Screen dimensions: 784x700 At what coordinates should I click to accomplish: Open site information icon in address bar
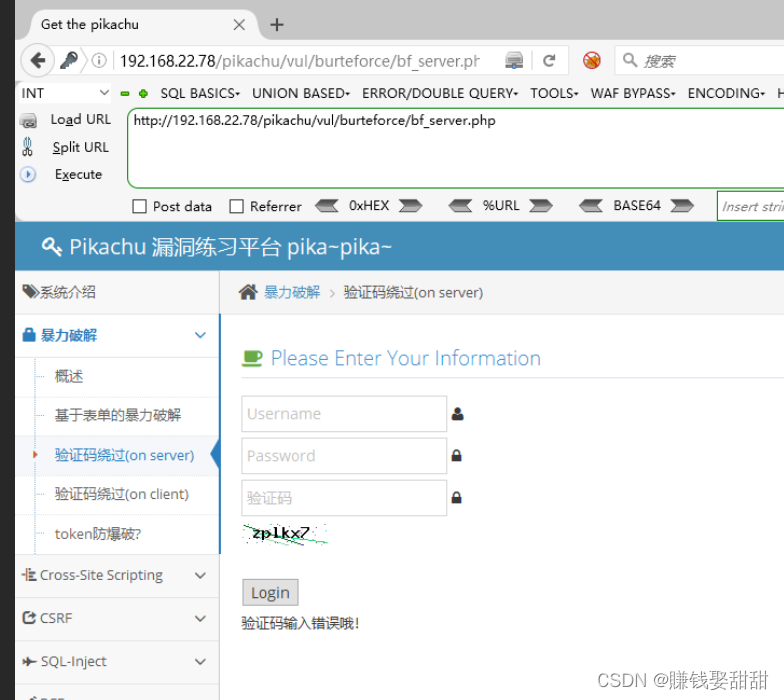point(99,60)
